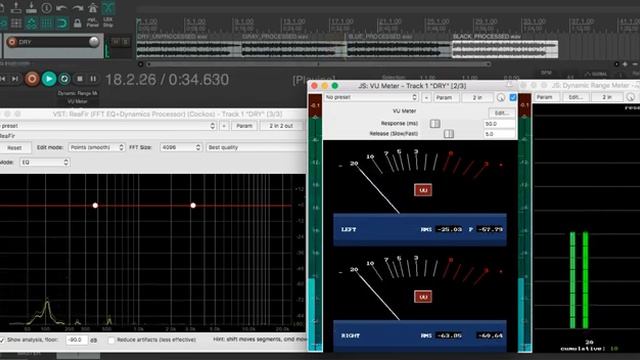Image resolution: width=640 pixels, height=360 pixels.
Task: Open the ReaFir preset dropdown
Action: [x=108, y=126]
